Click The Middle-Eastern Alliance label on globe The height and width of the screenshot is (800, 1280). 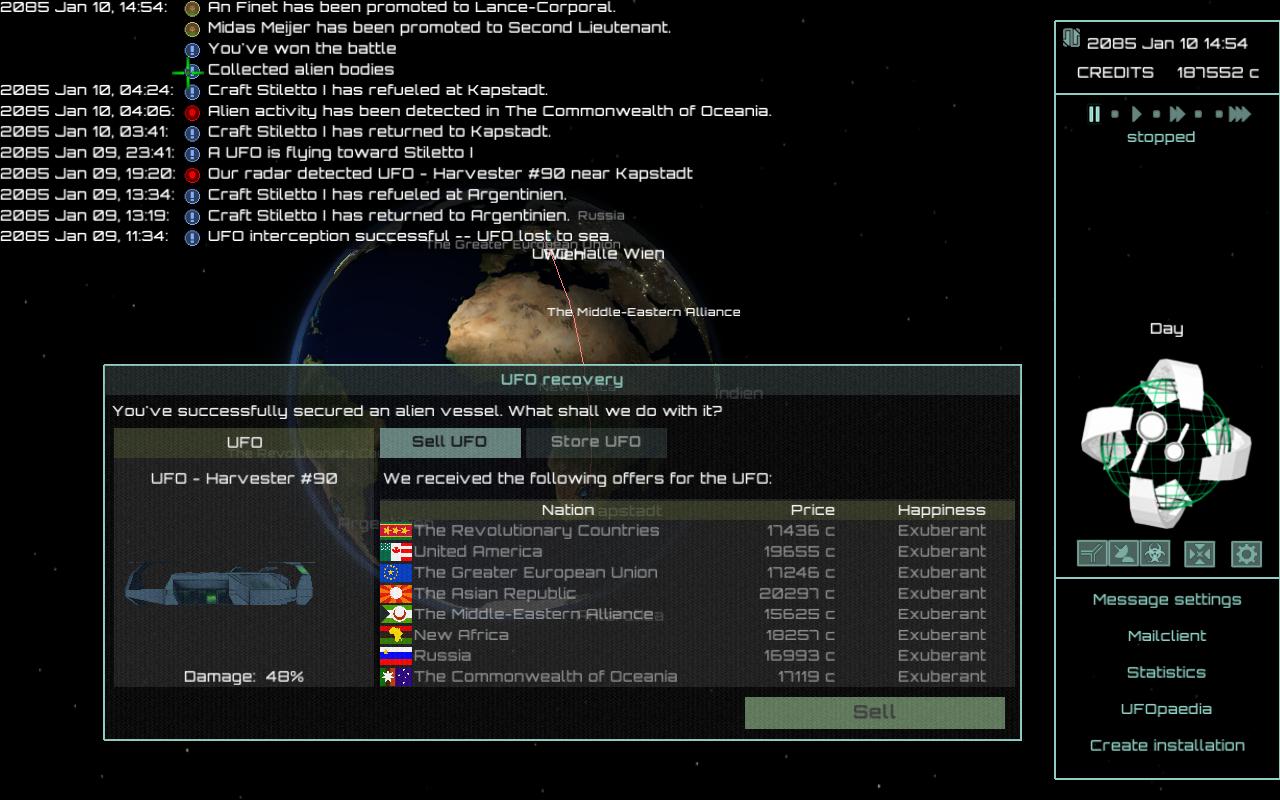pos(644,312)
